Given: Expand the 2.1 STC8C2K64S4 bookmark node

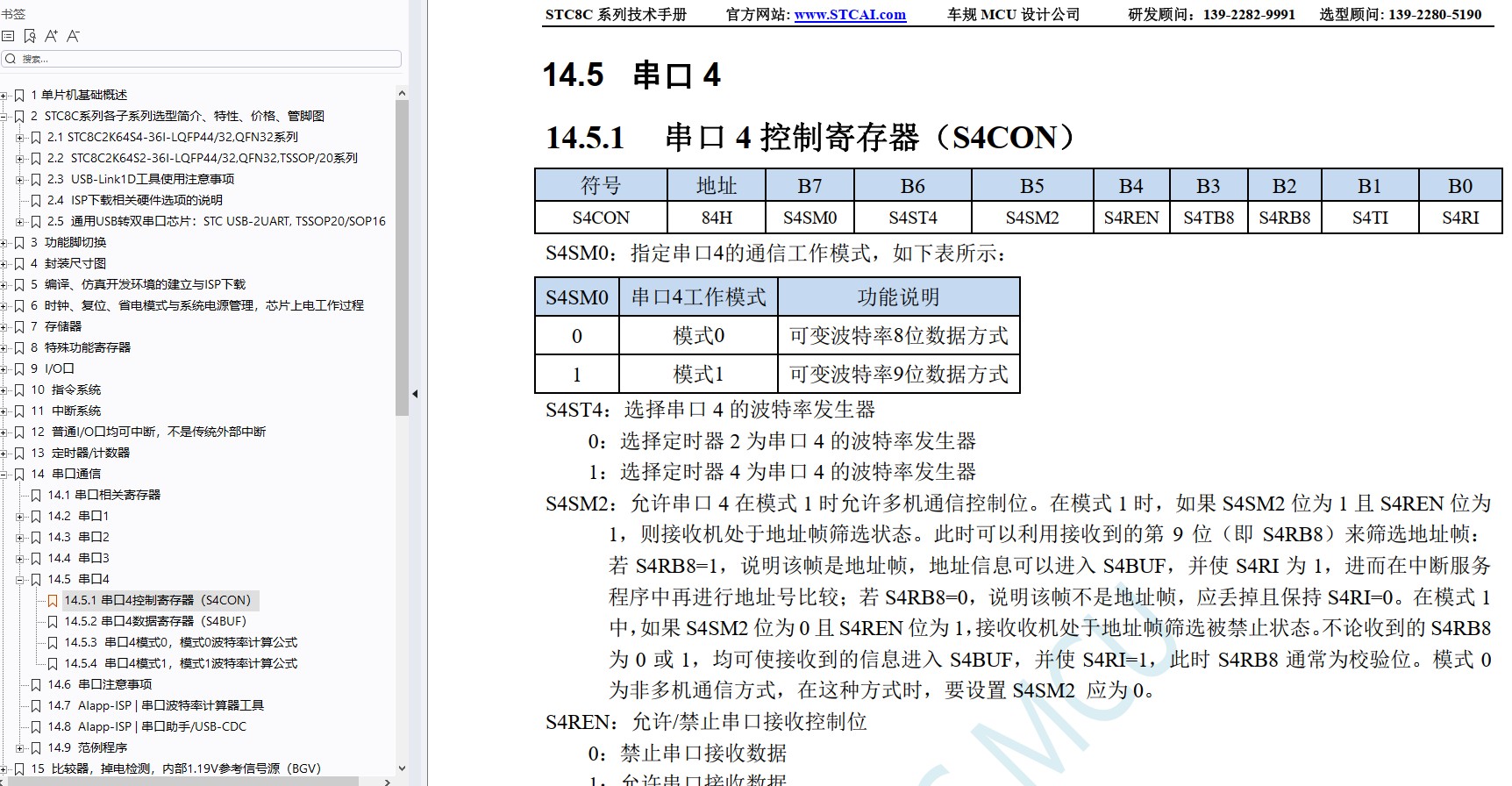Looking at the screenshot, I should pyautogui.click(x=21, y=137).
